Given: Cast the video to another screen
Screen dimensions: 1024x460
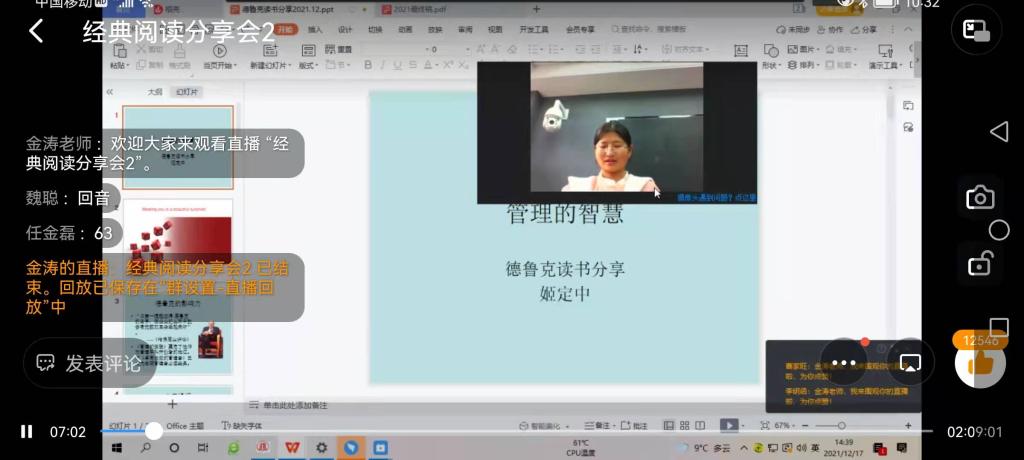Looking at the screenshot, I should [910, 362].
